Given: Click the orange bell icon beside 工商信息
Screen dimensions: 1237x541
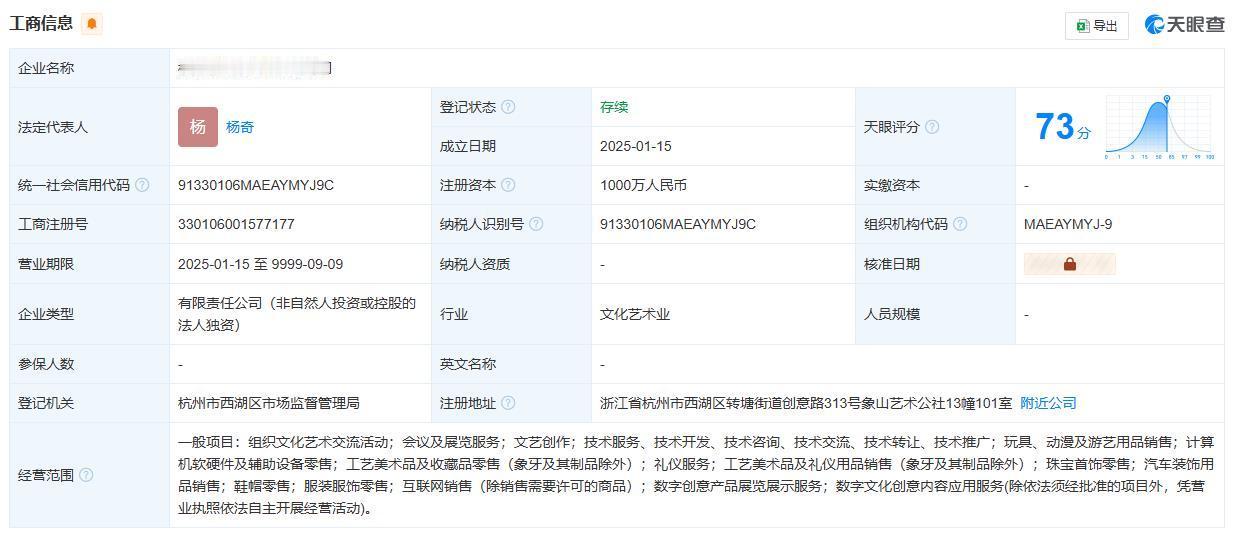Looking at the screenshot, I should click(92, 24).
